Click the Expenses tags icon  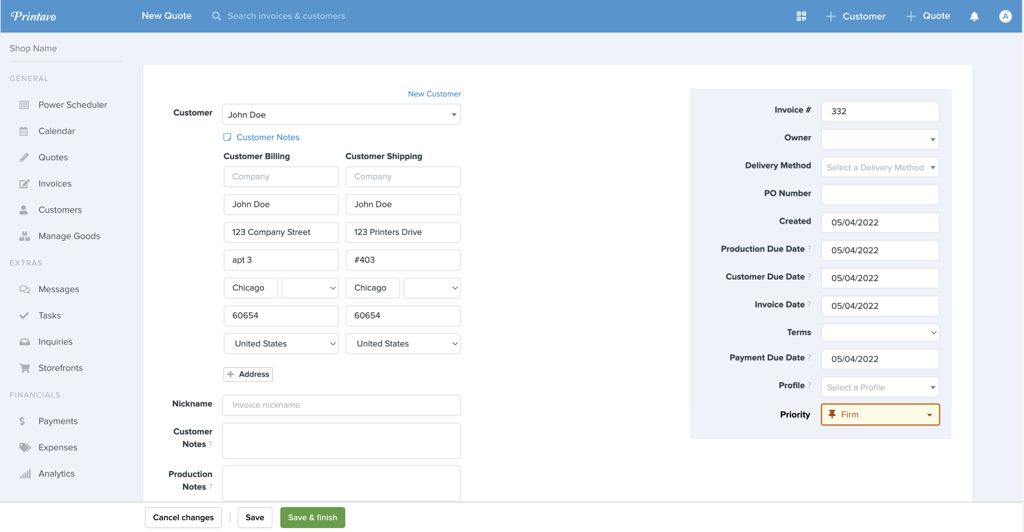[x=25, y=447]
